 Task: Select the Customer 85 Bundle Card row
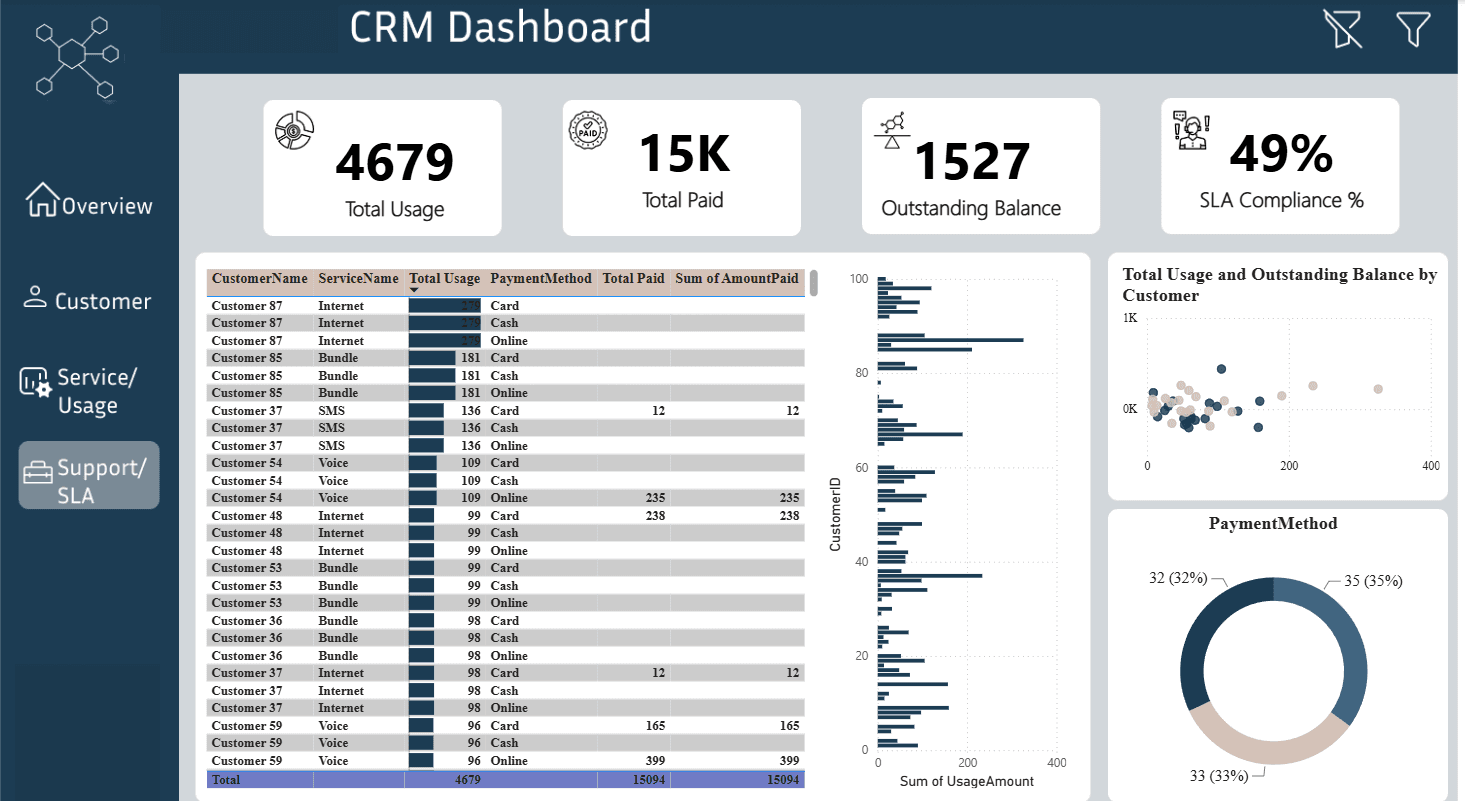click(505, 358)
